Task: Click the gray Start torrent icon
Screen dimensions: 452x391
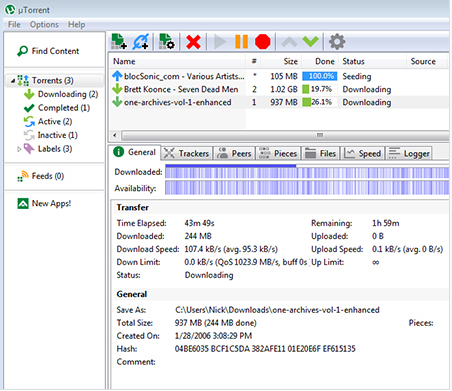Action: 220,42
